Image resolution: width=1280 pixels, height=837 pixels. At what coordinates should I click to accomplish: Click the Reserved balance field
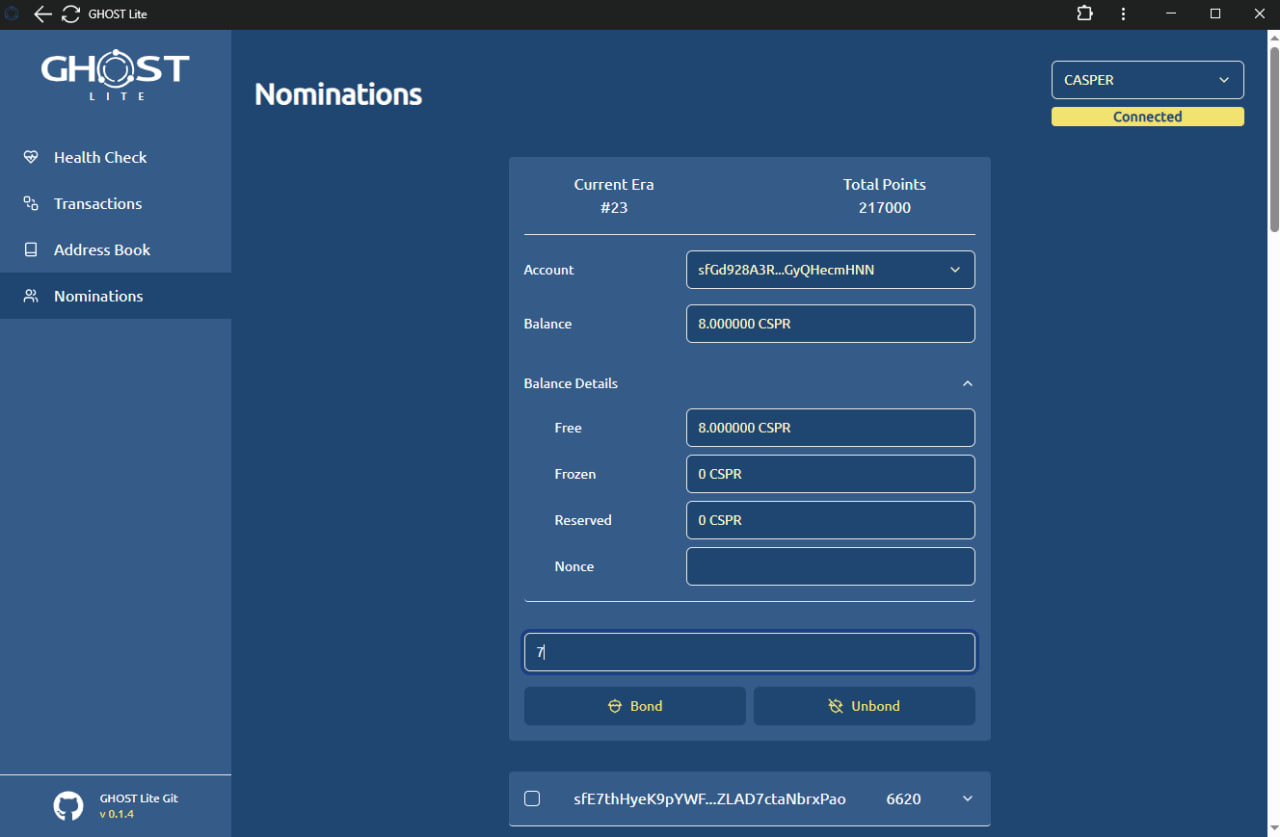tap(830, 520)
